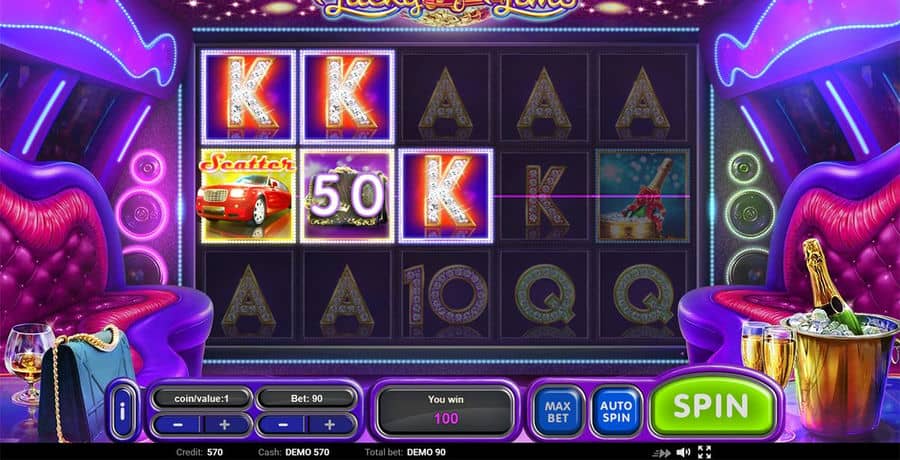
Task: Click the first highlighted K on top row
Action: point(248,97)
